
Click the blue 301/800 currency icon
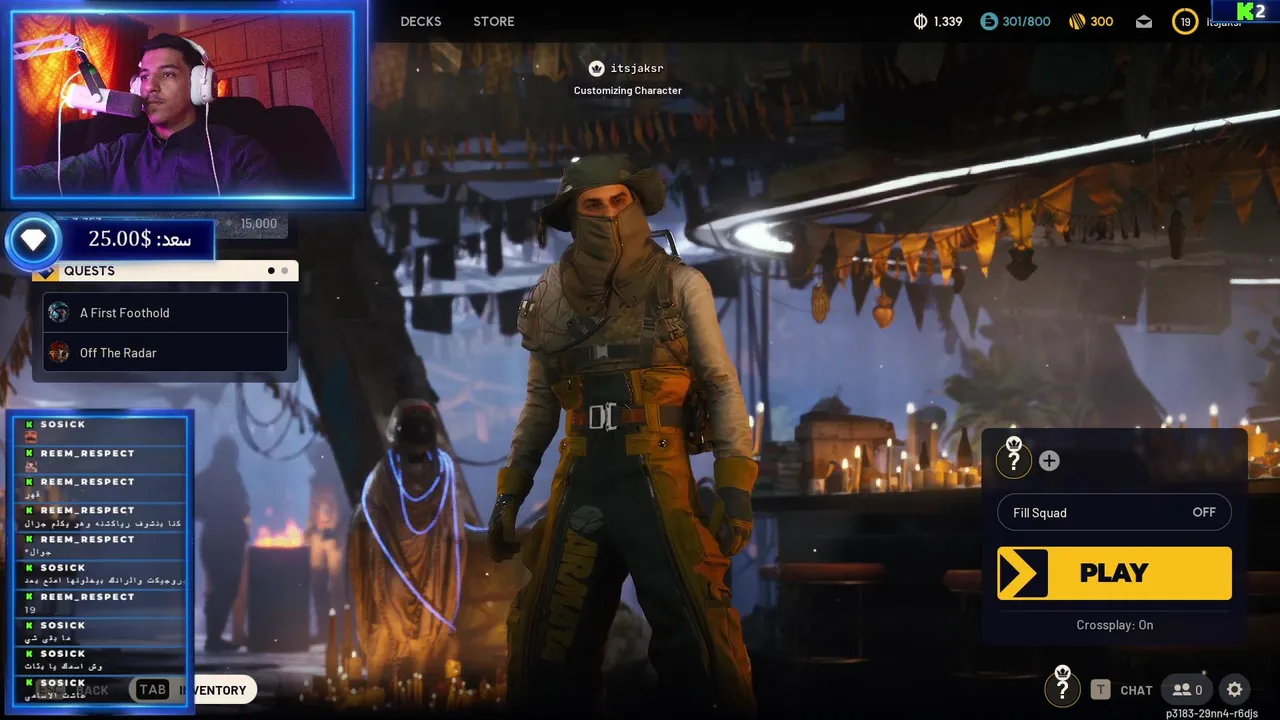989,21
